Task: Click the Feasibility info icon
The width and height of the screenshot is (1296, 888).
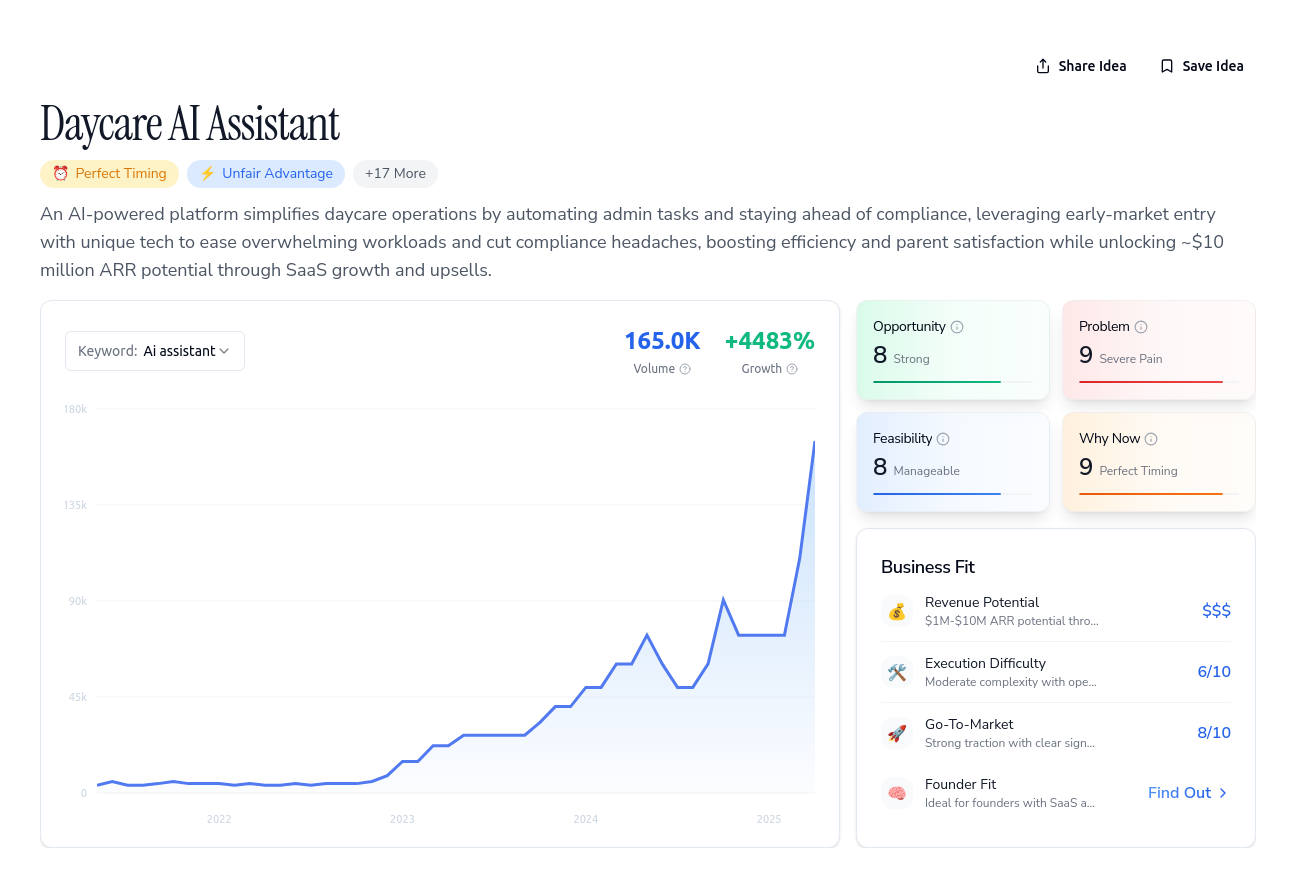Action: pyautogui.click(x=943, y=439)
